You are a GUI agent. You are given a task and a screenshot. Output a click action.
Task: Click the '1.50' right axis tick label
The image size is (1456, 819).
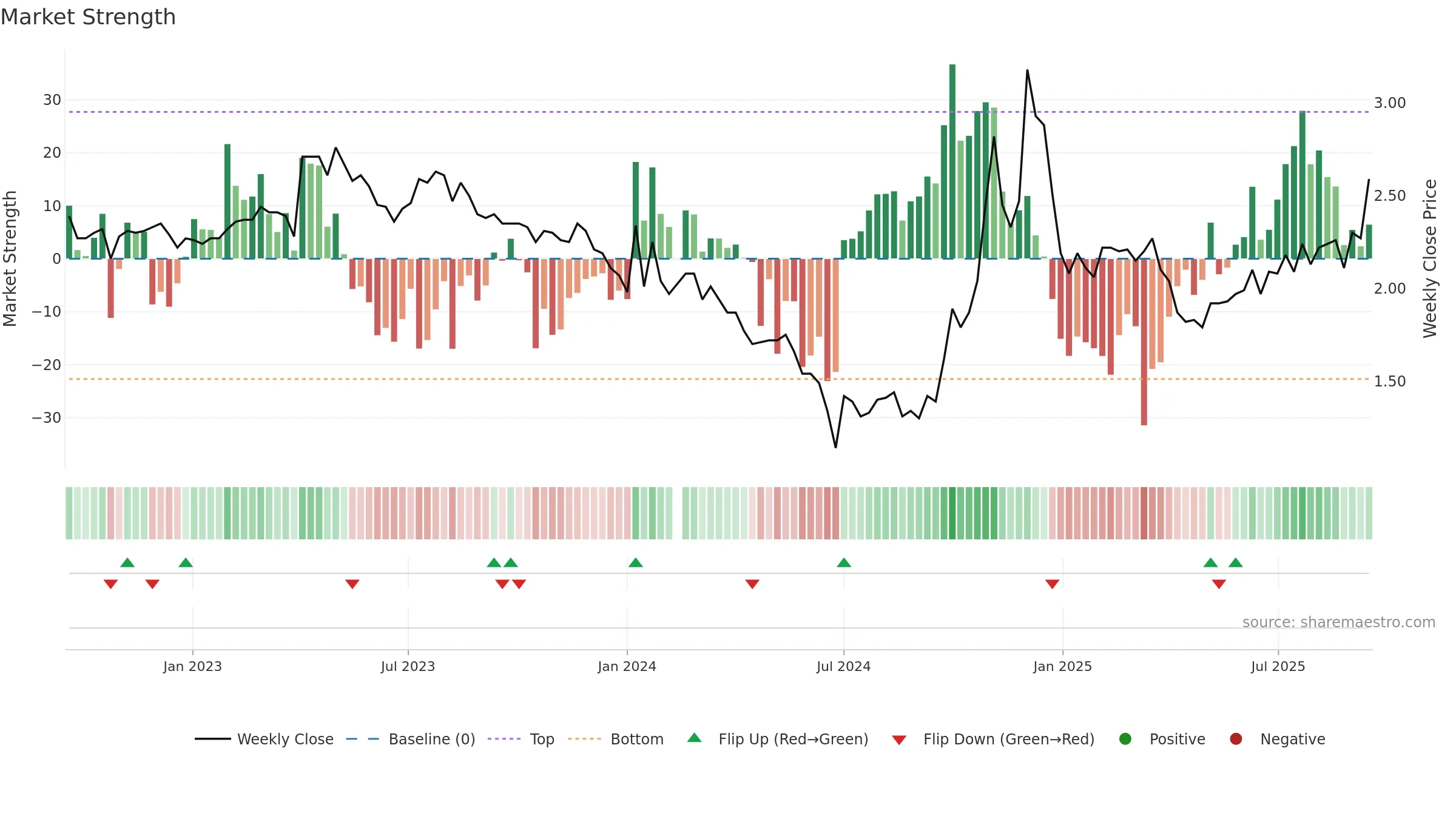(x=1390, y=382)
